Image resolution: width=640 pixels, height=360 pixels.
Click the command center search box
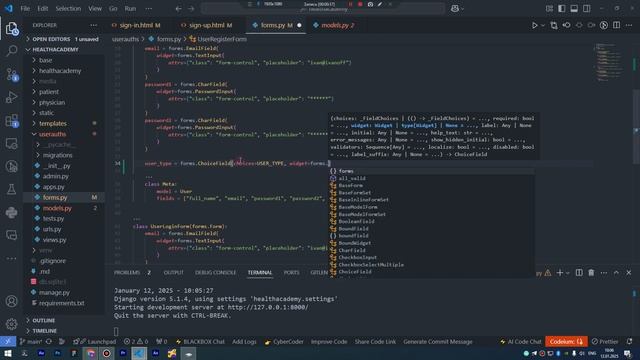click(x=322, y=9)
